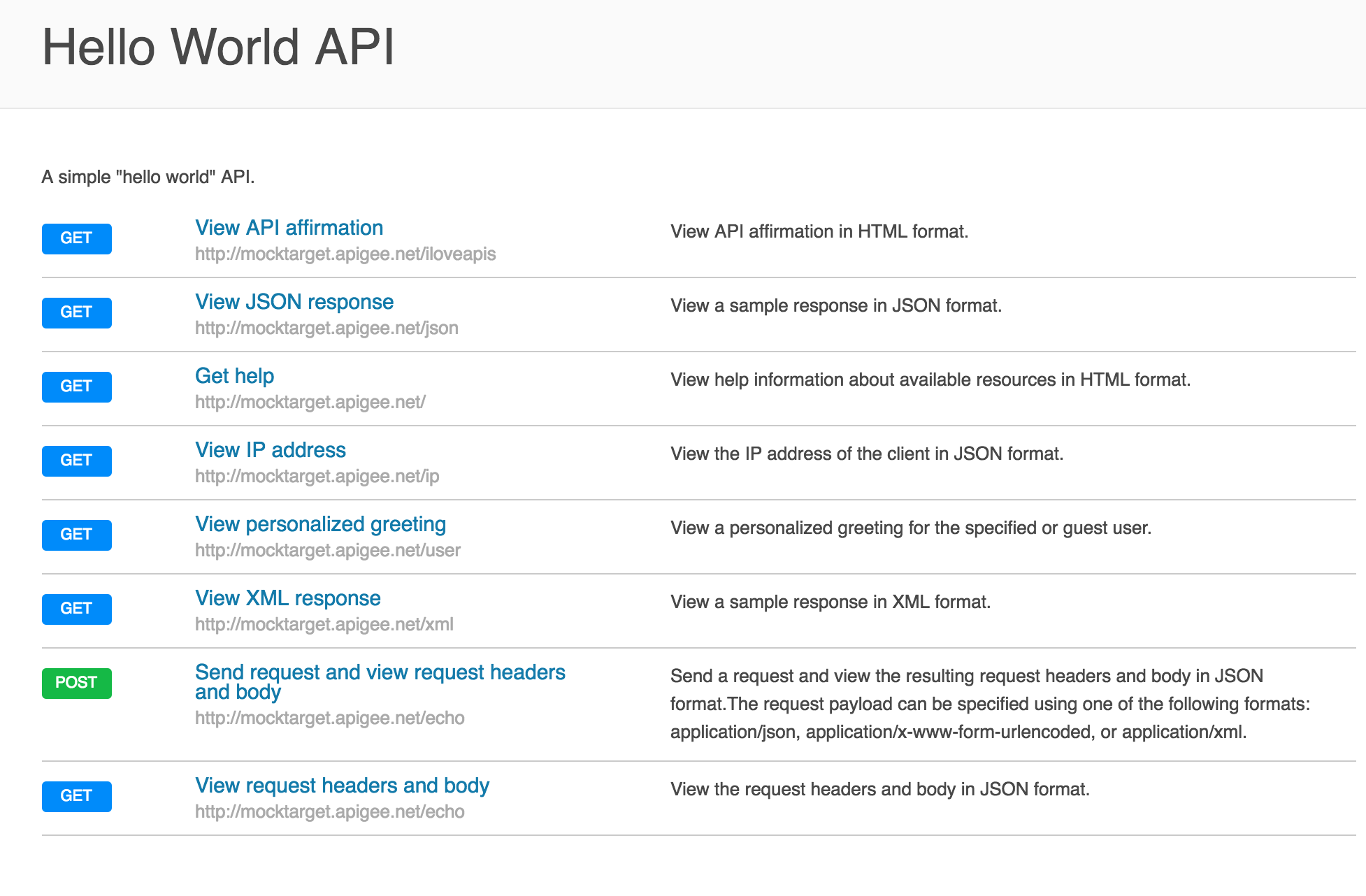The height and width of the screenshot is (896, 1366).
Task: Click the GET badge next to Get help
Action: (77, 386)
